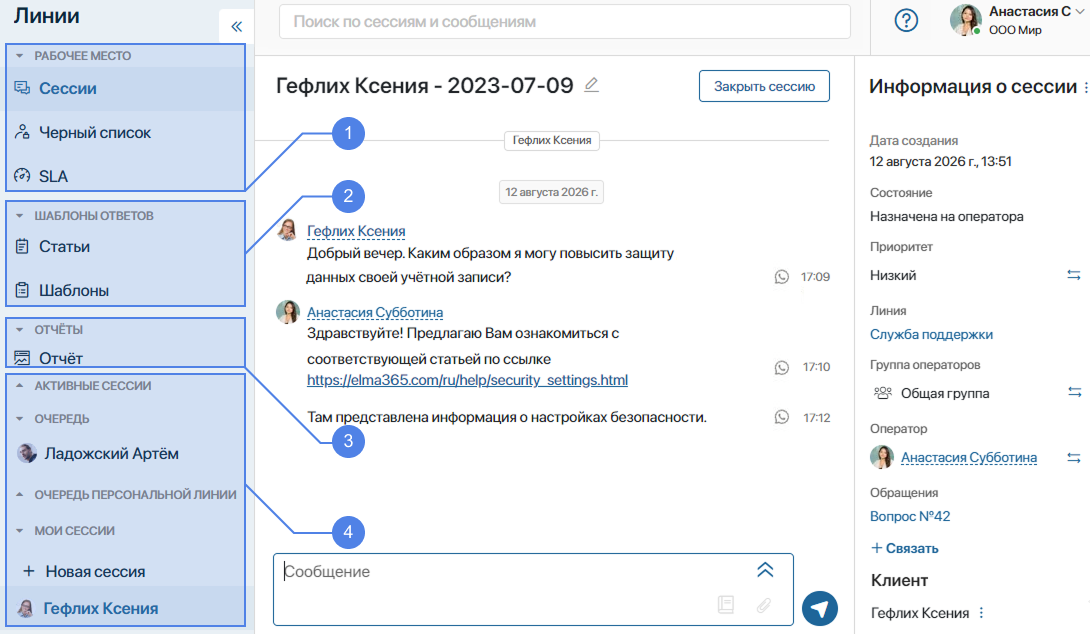Click the ООО Мир company label
Screen dimensions: 1090x634
pos(1015,30)
